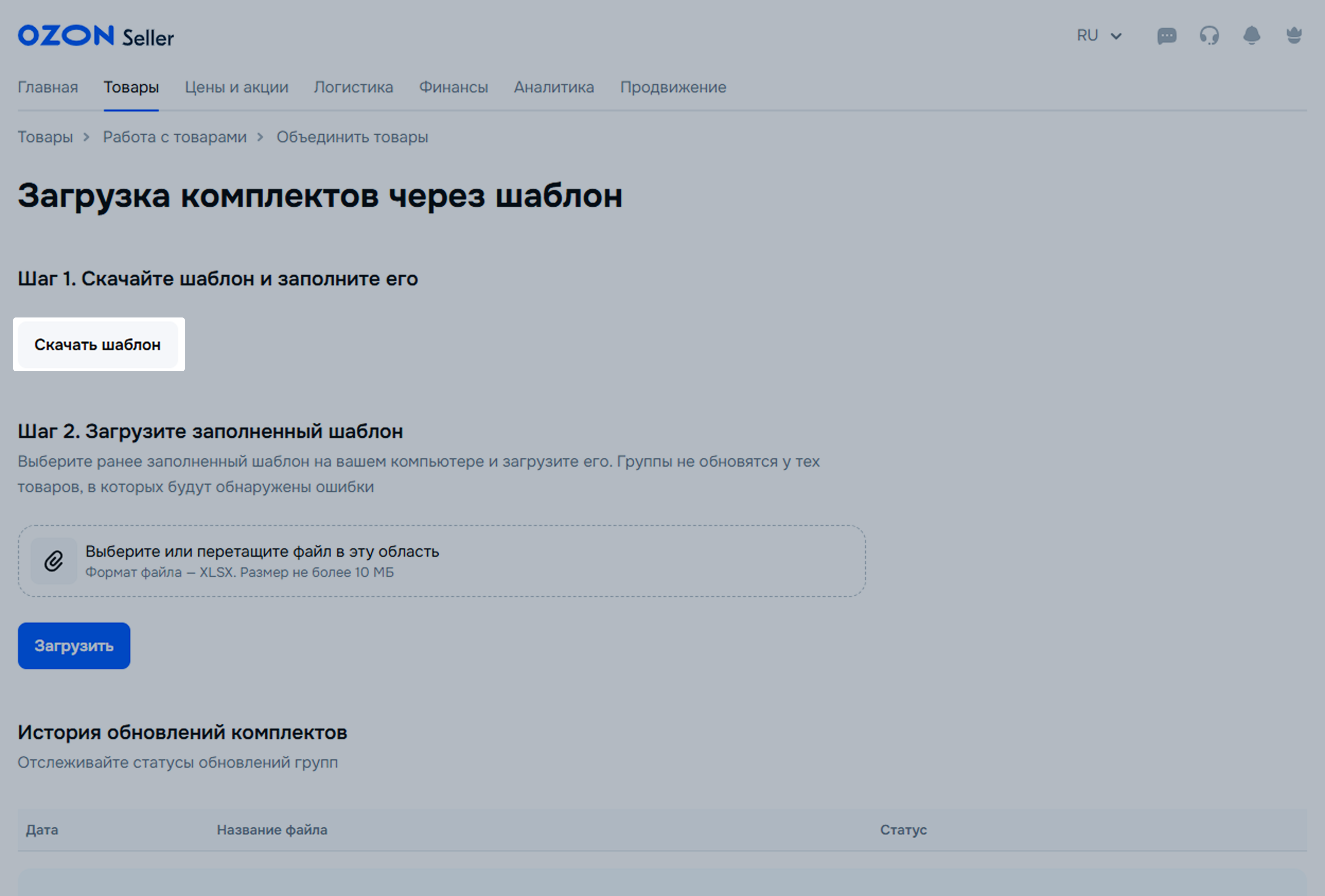Click the Объединить товары breadcrumb
This screenshot has height=896, width=1325.
[x=352, y=137]
